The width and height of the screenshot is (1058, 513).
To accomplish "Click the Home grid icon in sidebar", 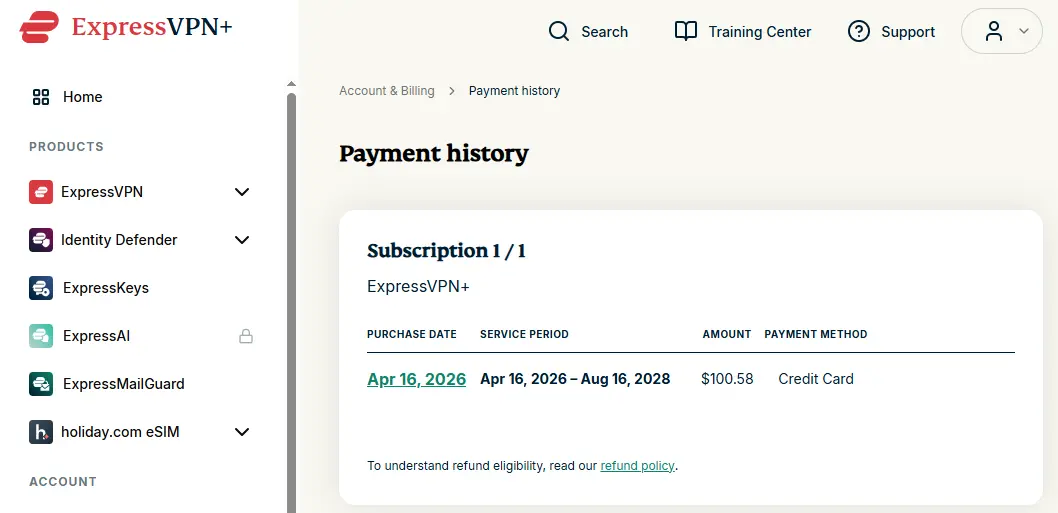I will [x=41, y=97].
